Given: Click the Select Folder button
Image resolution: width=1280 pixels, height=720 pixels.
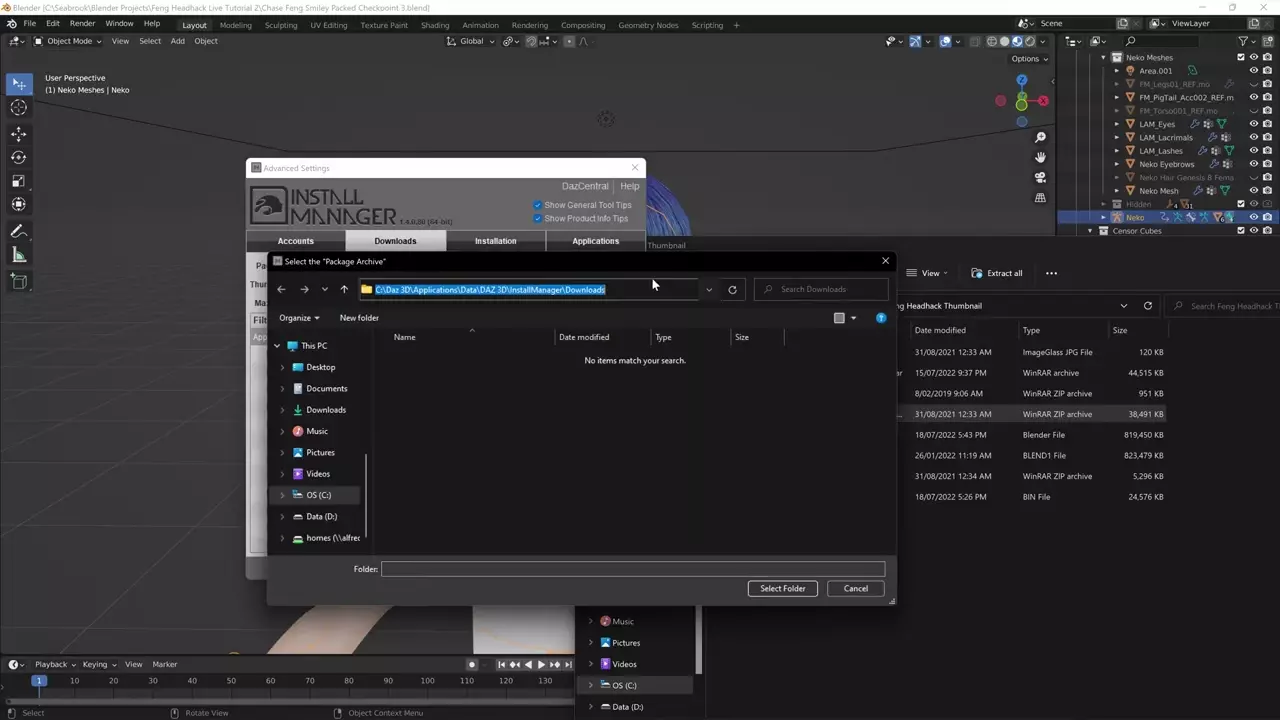Looking at the screenshot, I should pos(782,588).
